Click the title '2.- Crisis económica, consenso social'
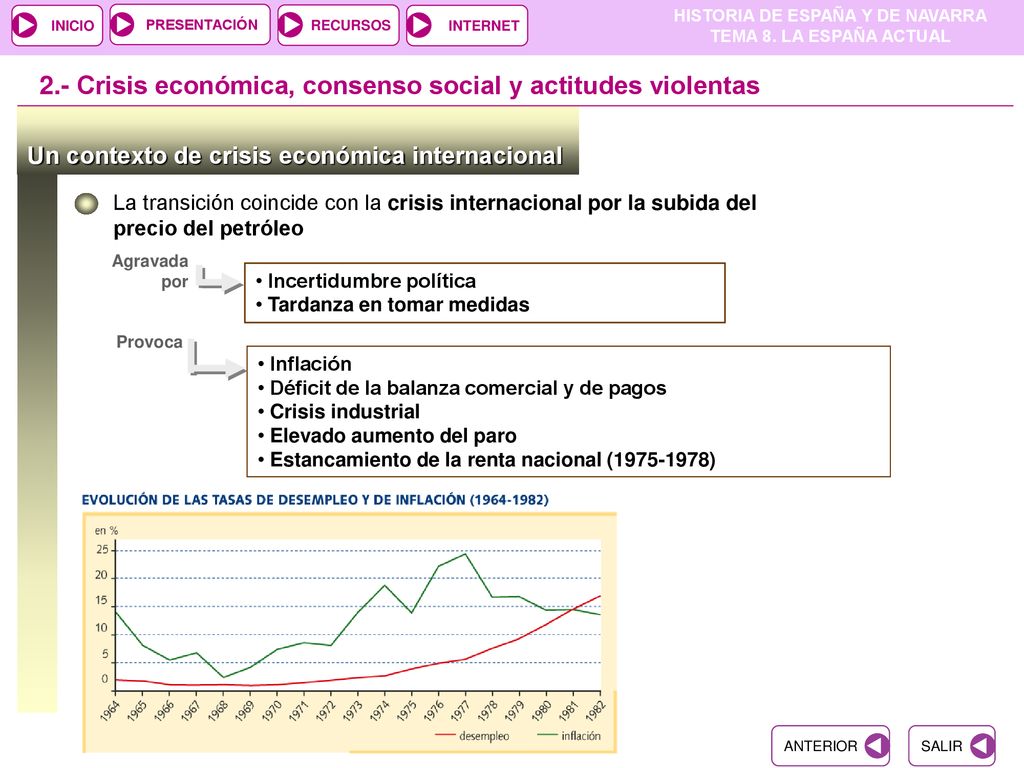The width and height of the screenshot is (1024, 768). [x=399, y=86]
